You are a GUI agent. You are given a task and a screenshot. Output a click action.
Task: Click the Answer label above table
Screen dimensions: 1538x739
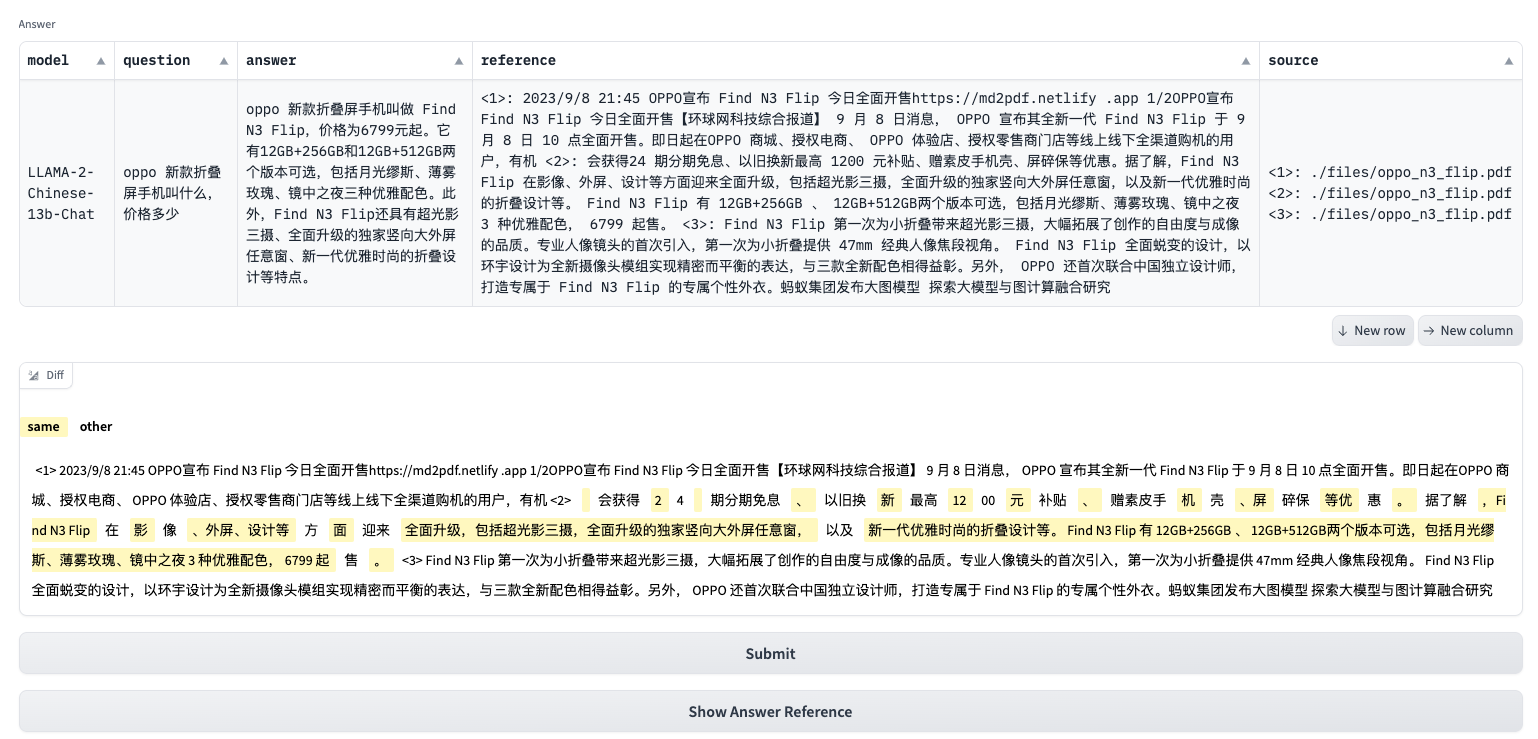click(37, 24)
